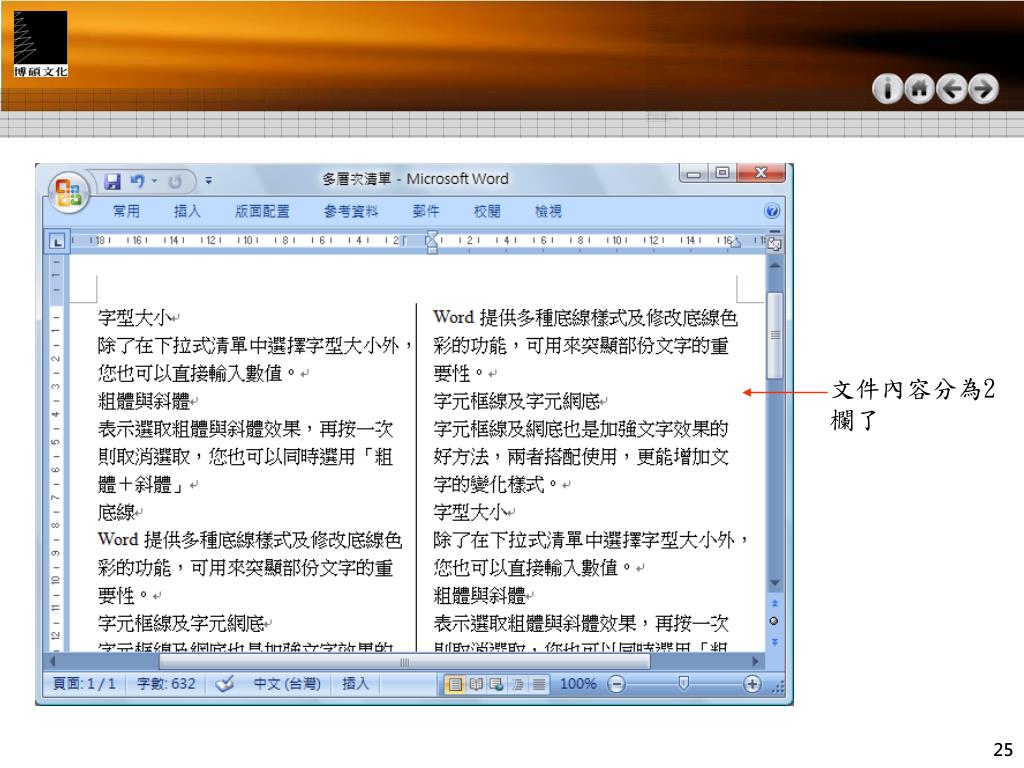Select the Web Layout view icon

tap(496, 684)
